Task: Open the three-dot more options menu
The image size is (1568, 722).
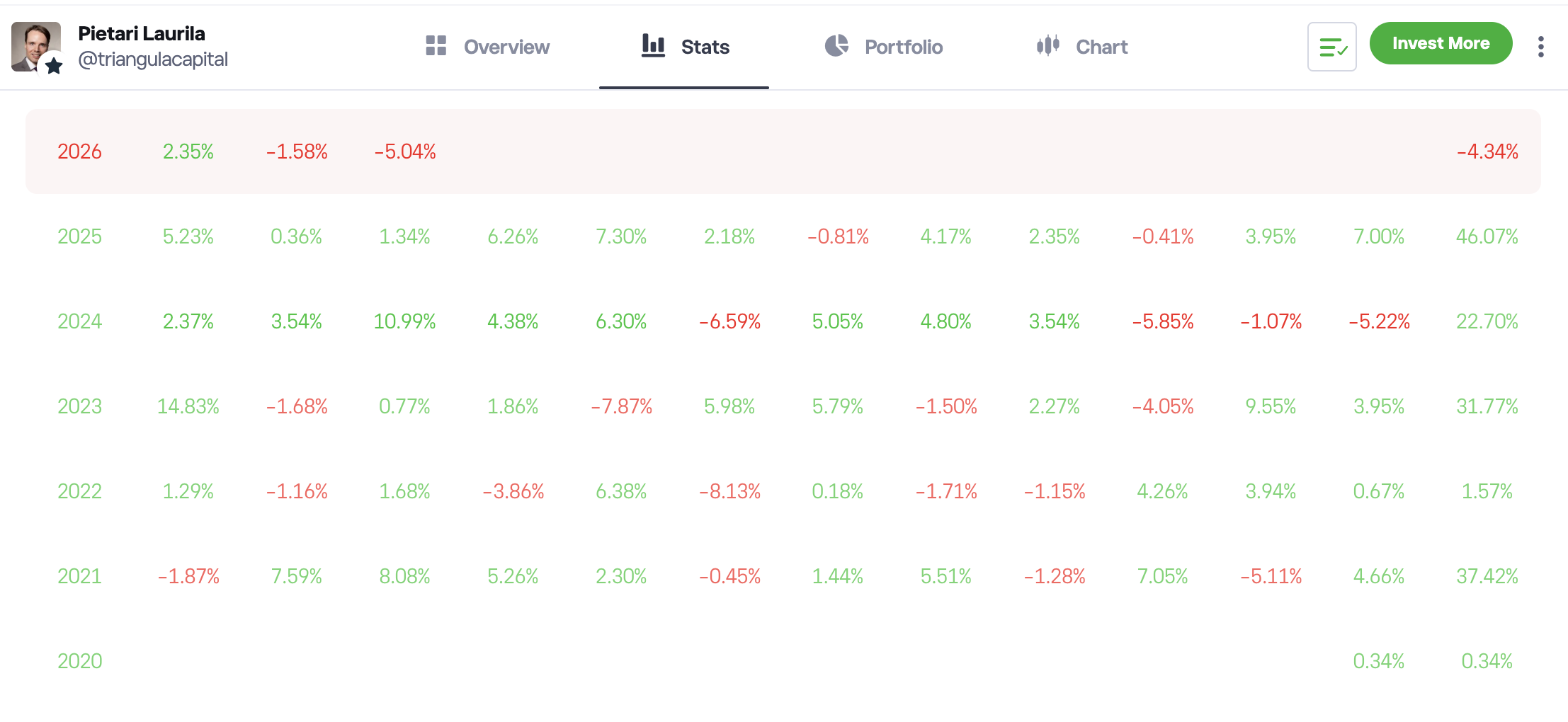Action: point(1540,47)
